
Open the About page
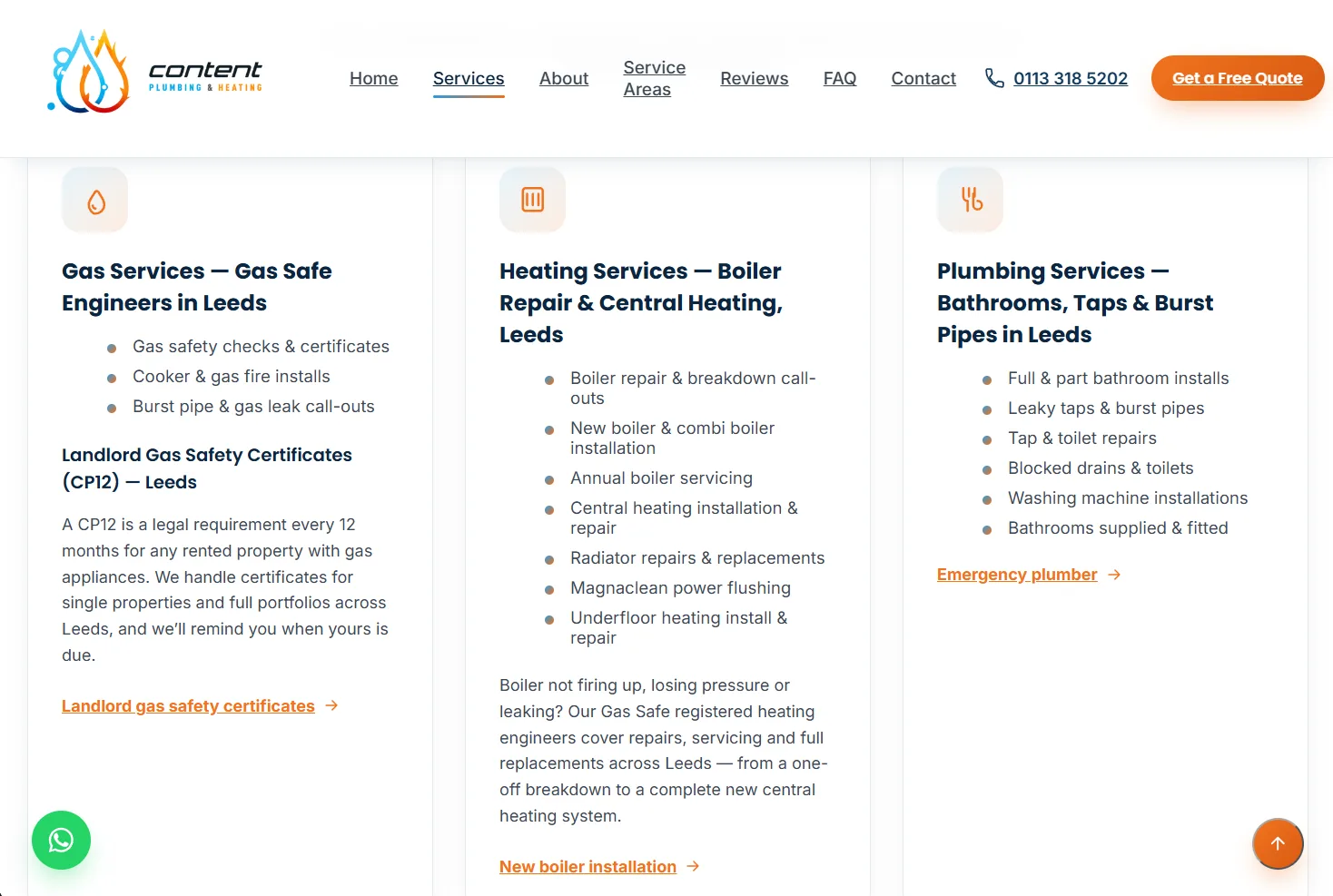[x=564, y=78]
